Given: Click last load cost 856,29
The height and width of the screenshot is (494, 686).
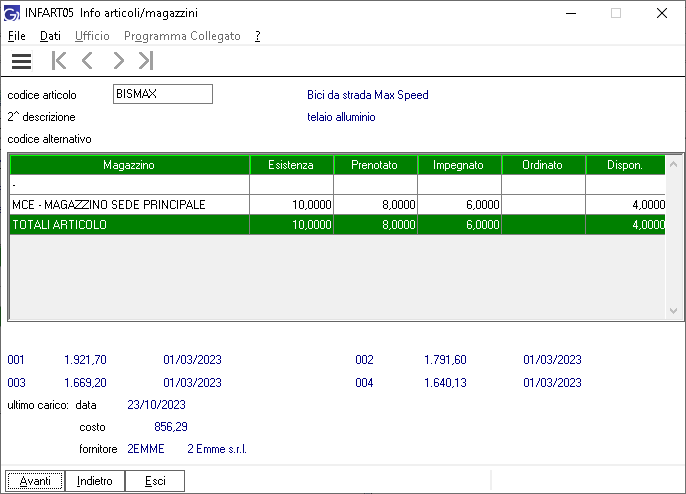Looking at the screenshot, I should (171, 427).
